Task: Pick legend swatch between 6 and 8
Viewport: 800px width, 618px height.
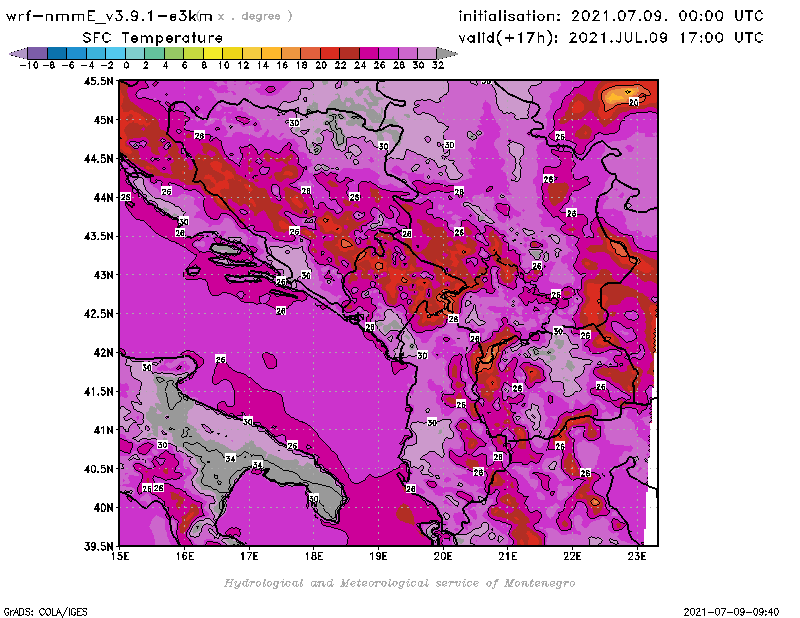Action: (x=193, y=53)
